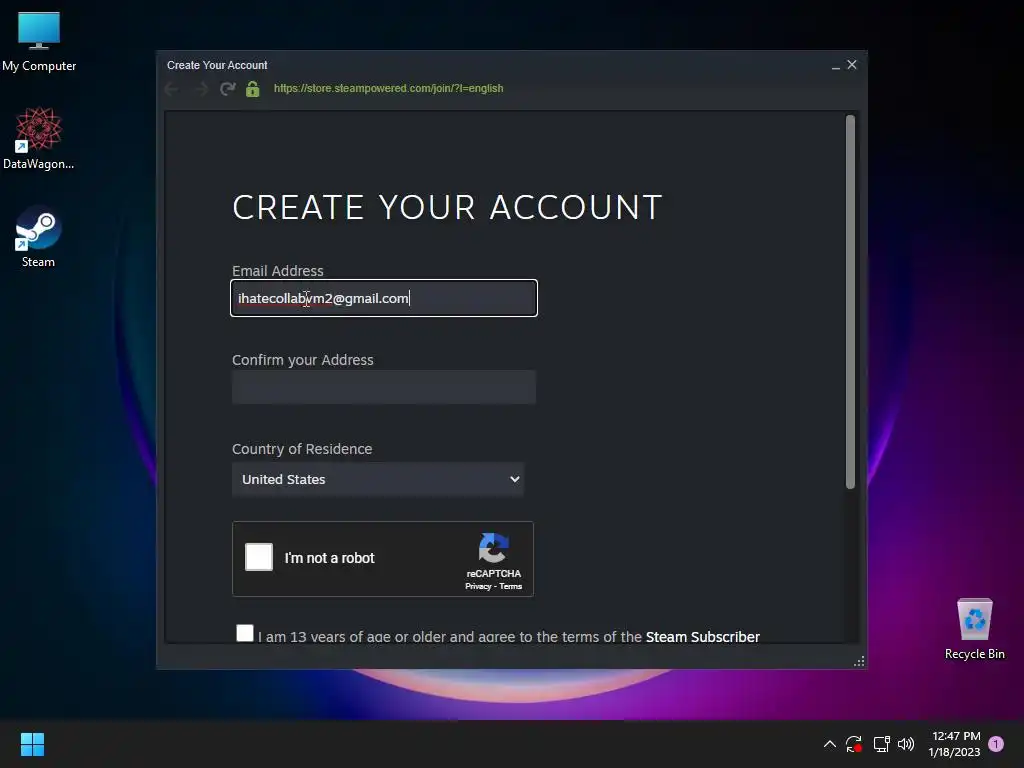This screenshot has height=768, width=1024.
Task: Click the store.steampowered.com URL text
Action: pyautogui.click(x=389, y=88)
